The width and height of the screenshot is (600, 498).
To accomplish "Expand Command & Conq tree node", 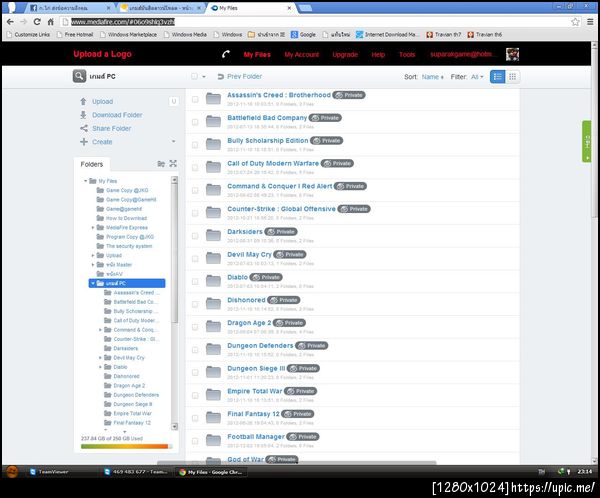I will (100, 330).
